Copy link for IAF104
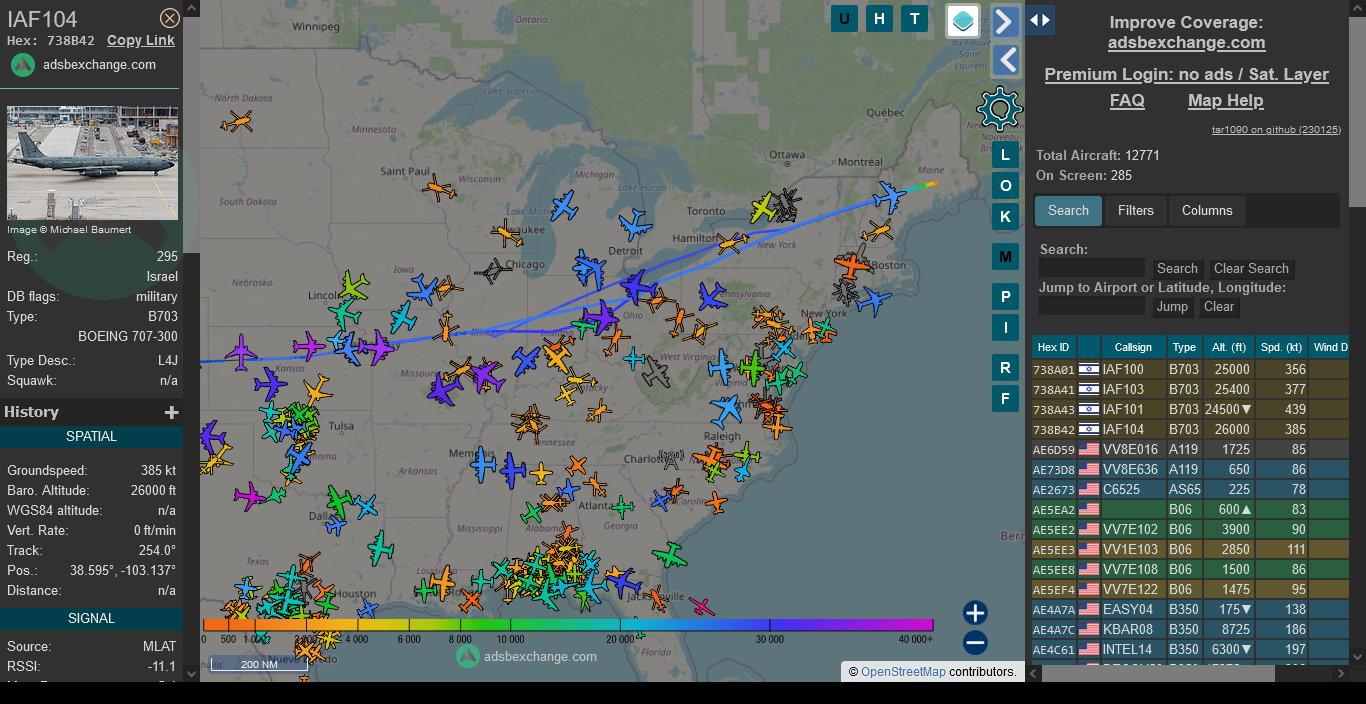This screenshot has height=704, width=1366. 141,41
